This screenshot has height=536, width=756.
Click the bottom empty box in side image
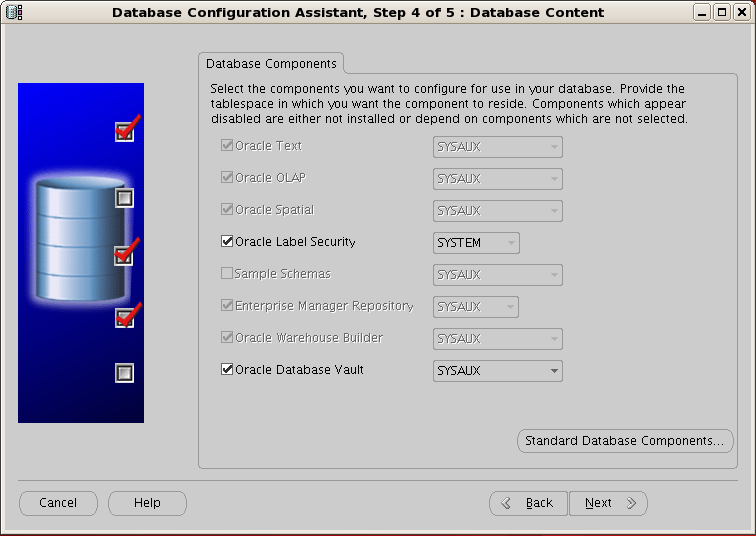point(124,373)
